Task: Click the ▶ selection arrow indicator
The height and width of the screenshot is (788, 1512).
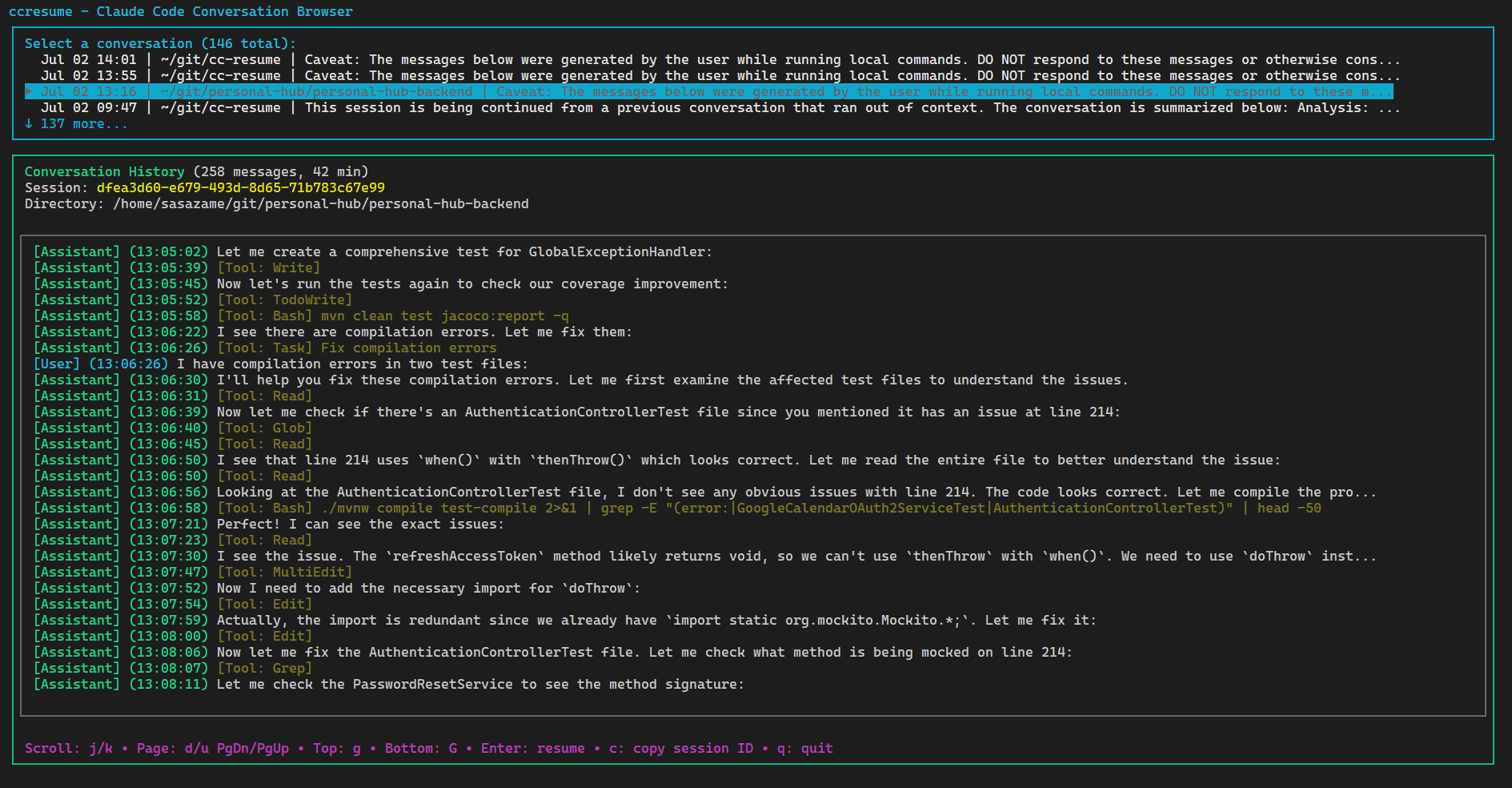Action: pos(28,91)
